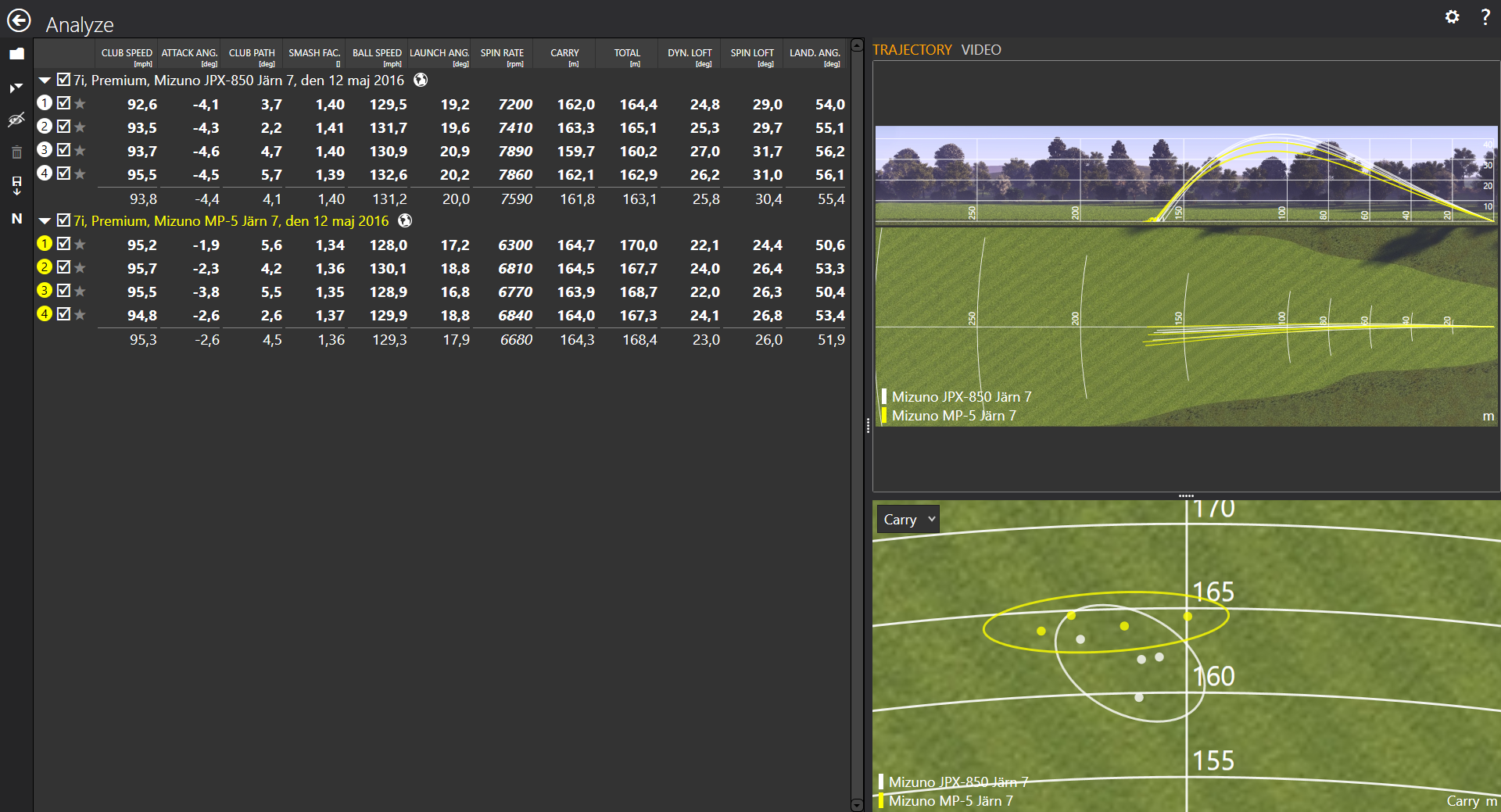Click yellow MP-5 legend swatch in dispersion view
Image resolution: width=1501 pixels, height=812 pixels.
pyautogui.click(x=881, y=800)
